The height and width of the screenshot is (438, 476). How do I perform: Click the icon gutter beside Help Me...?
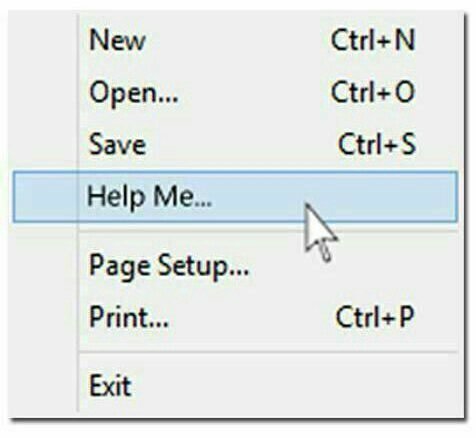pyautogui.click(x=45, y=196)
